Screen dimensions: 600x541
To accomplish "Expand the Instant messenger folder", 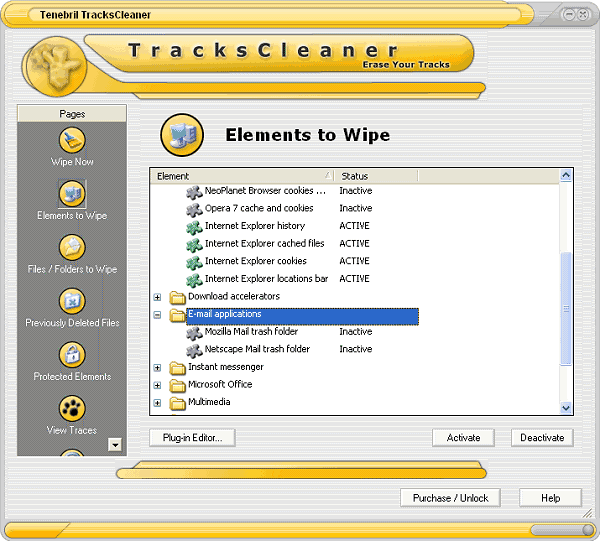I will pyautogui.click(x=157, y=368).
